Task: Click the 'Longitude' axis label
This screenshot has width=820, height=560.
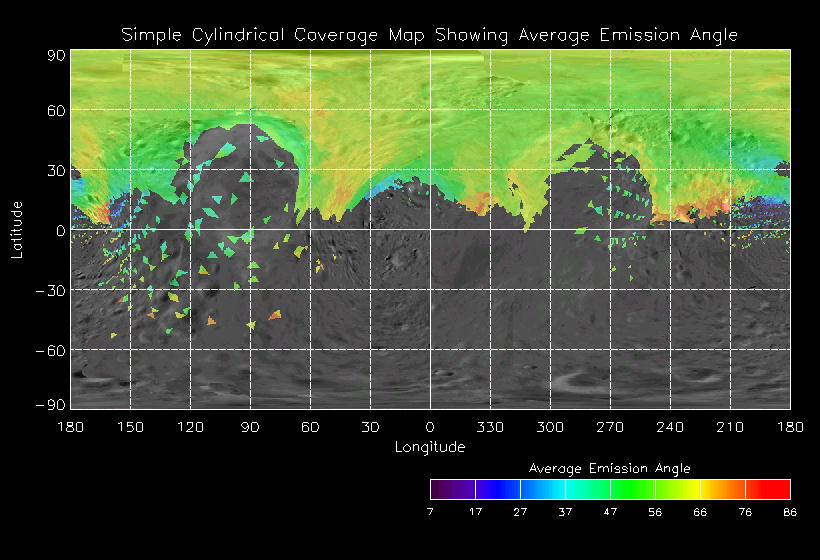Action: pyautogui.click(x=430, y=447)
